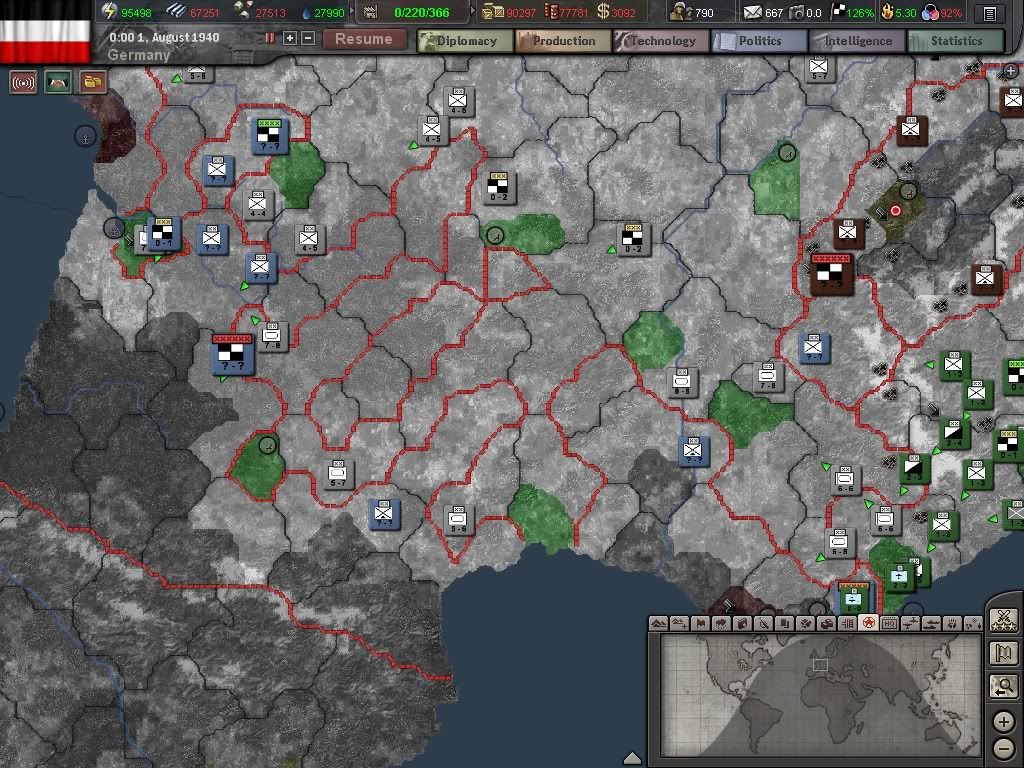This screenshot has width=1024, height=768.
Task: Open the find province magnifier button
Action: pyautogui.click(x=1004, y=687)
